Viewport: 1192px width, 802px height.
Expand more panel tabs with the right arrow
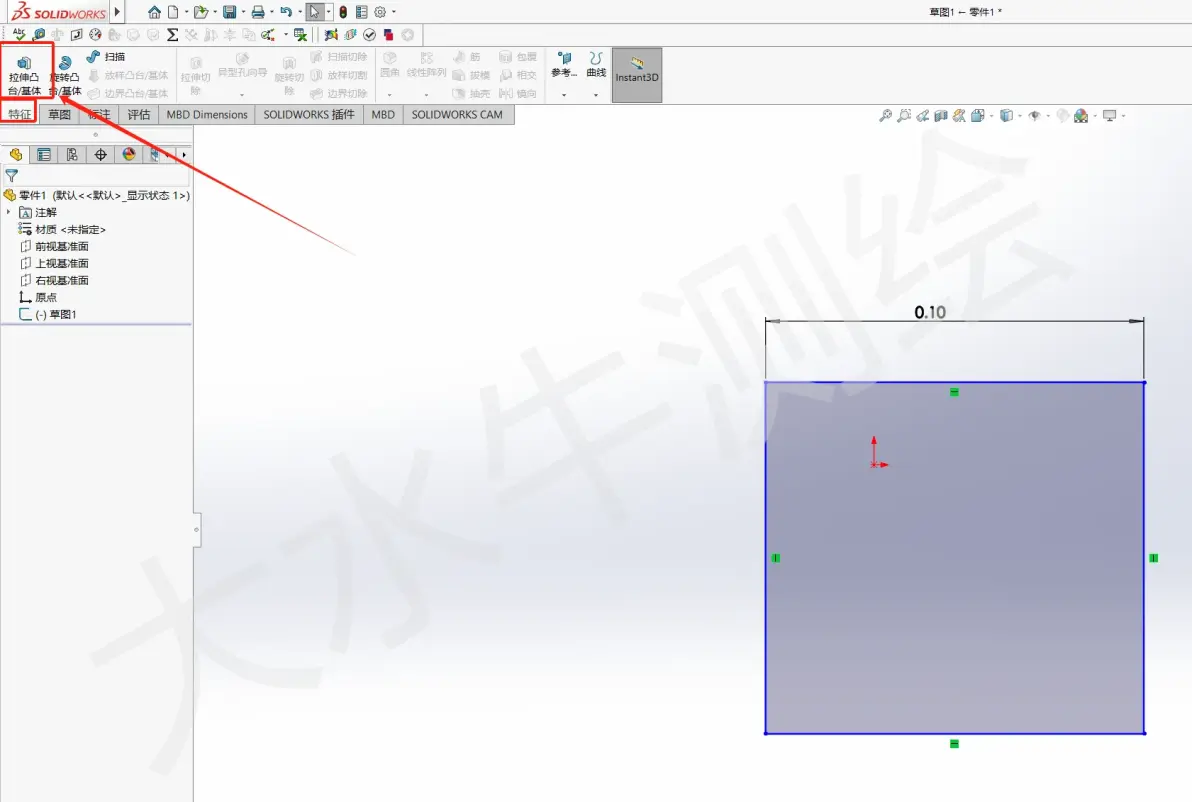pyautogui.click(x=184, y=154)
